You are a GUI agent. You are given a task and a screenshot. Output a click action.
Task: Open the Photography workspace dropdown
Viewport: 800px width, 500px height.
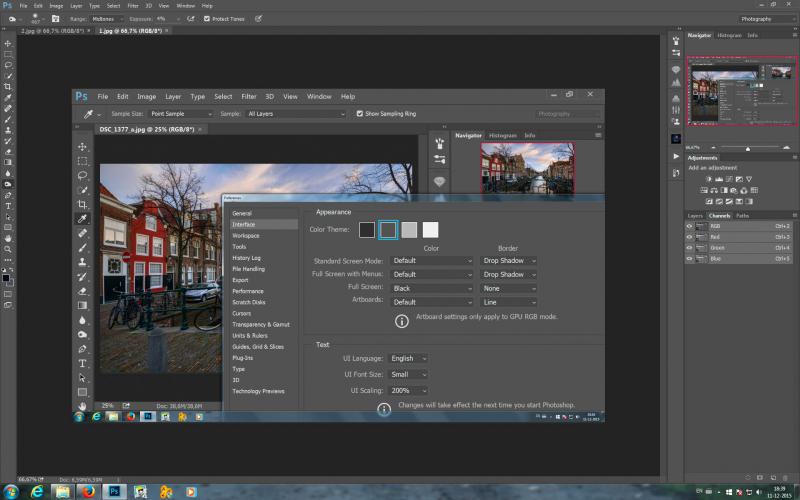click(766, 19)
